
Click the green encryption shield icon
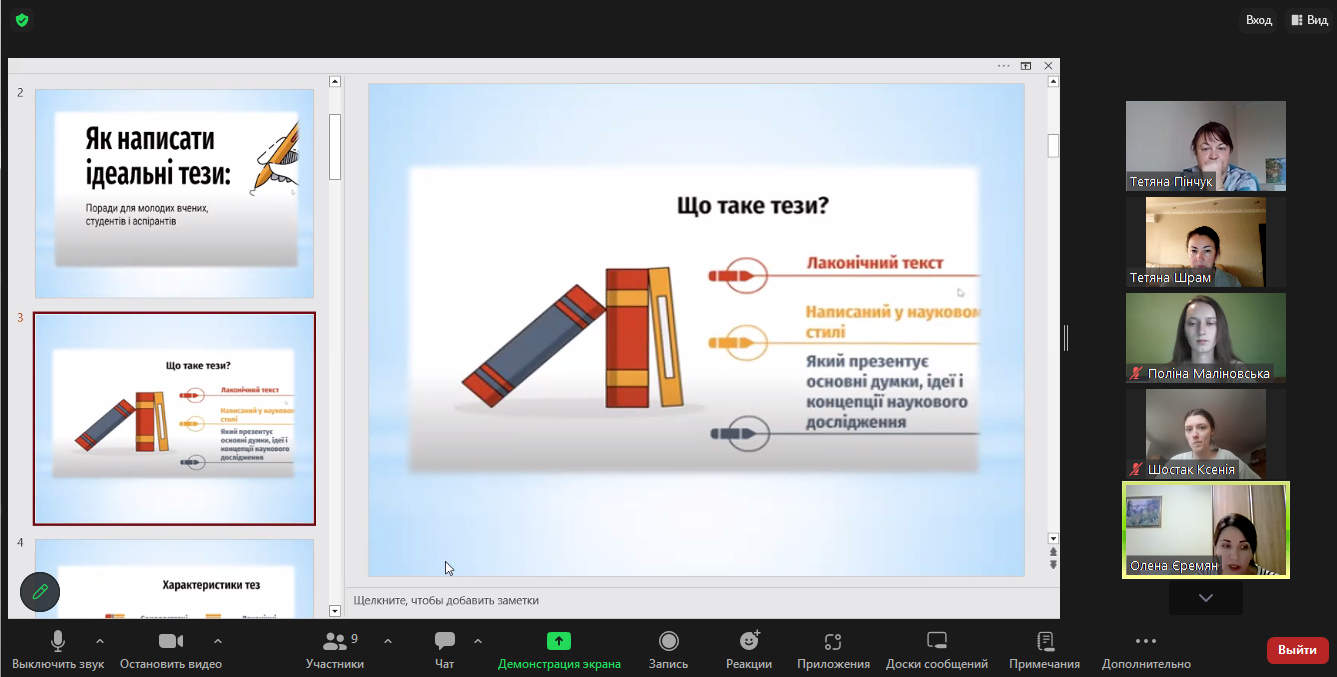pos(21,20)
